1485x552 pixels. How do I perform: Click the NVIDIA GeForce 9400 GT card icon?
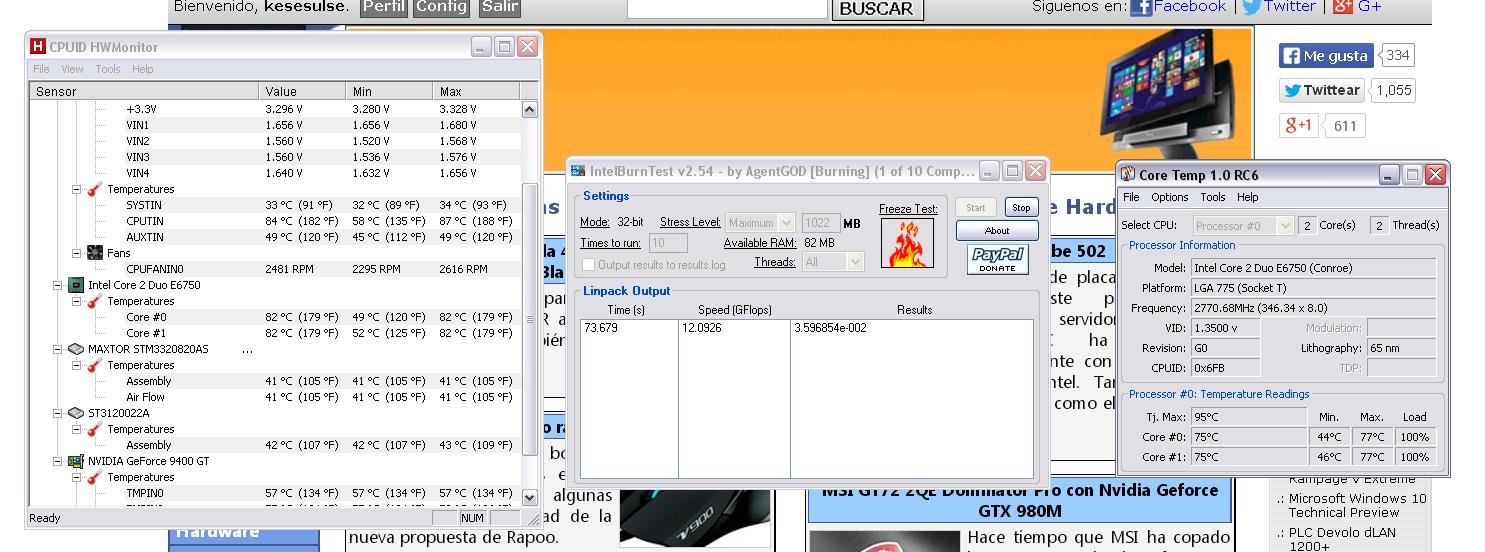pyautogui.click(x=75, y=461)
